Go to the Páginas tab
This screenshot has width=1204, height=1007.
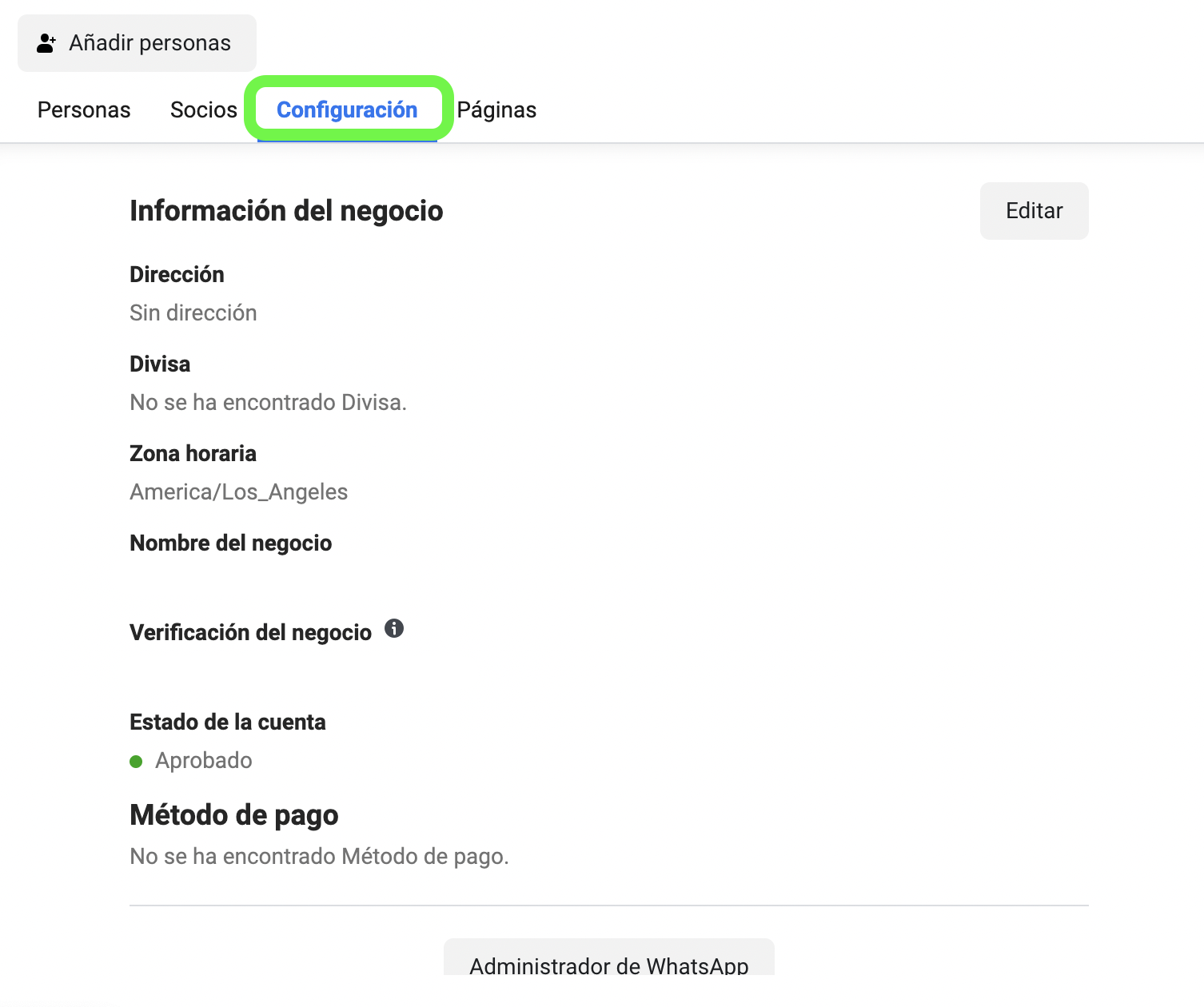(x=496, y=109)
